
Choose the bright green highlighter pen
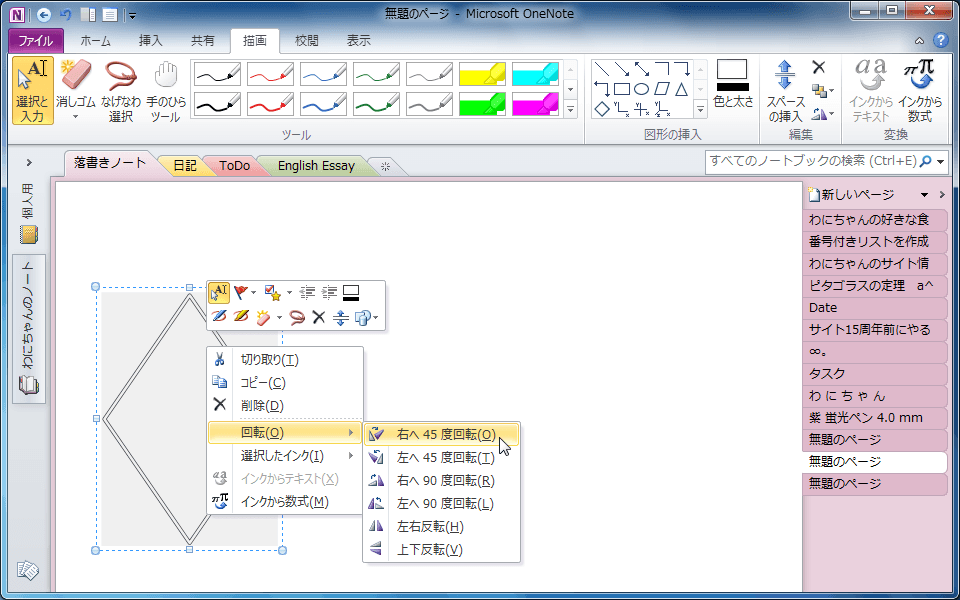click(482, 103)
